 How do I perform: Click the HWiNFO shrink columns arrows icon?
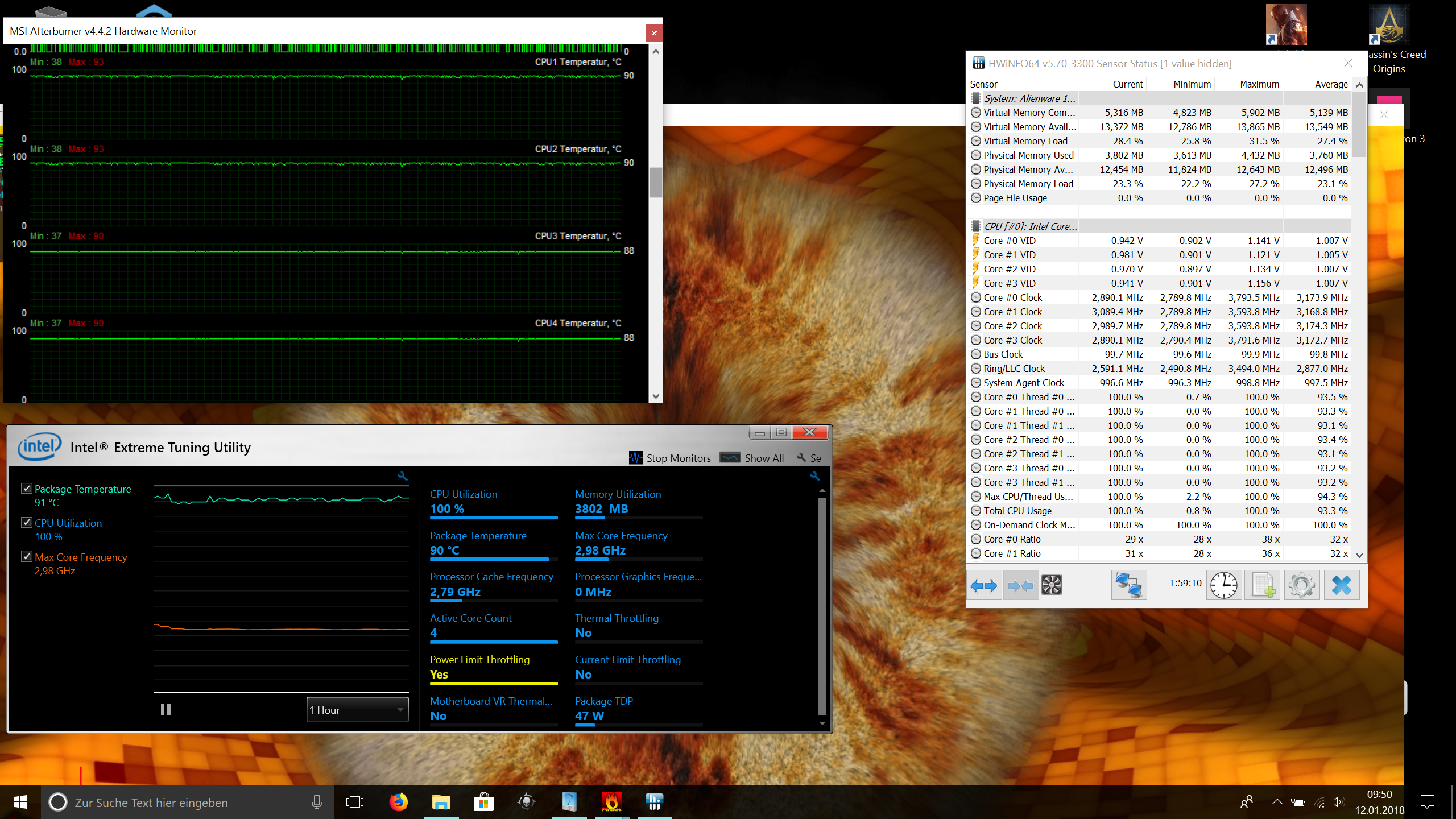pyautogui.click(x=1020, y=585)
